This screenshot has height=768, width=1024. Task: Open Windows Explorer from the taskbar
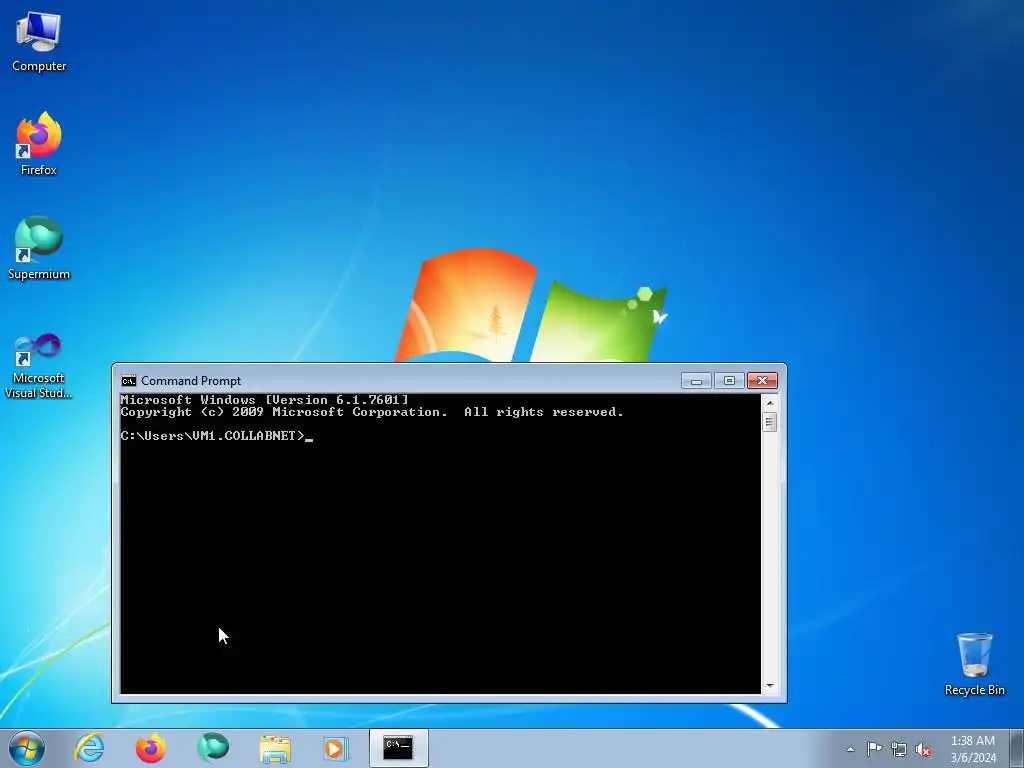275,748
